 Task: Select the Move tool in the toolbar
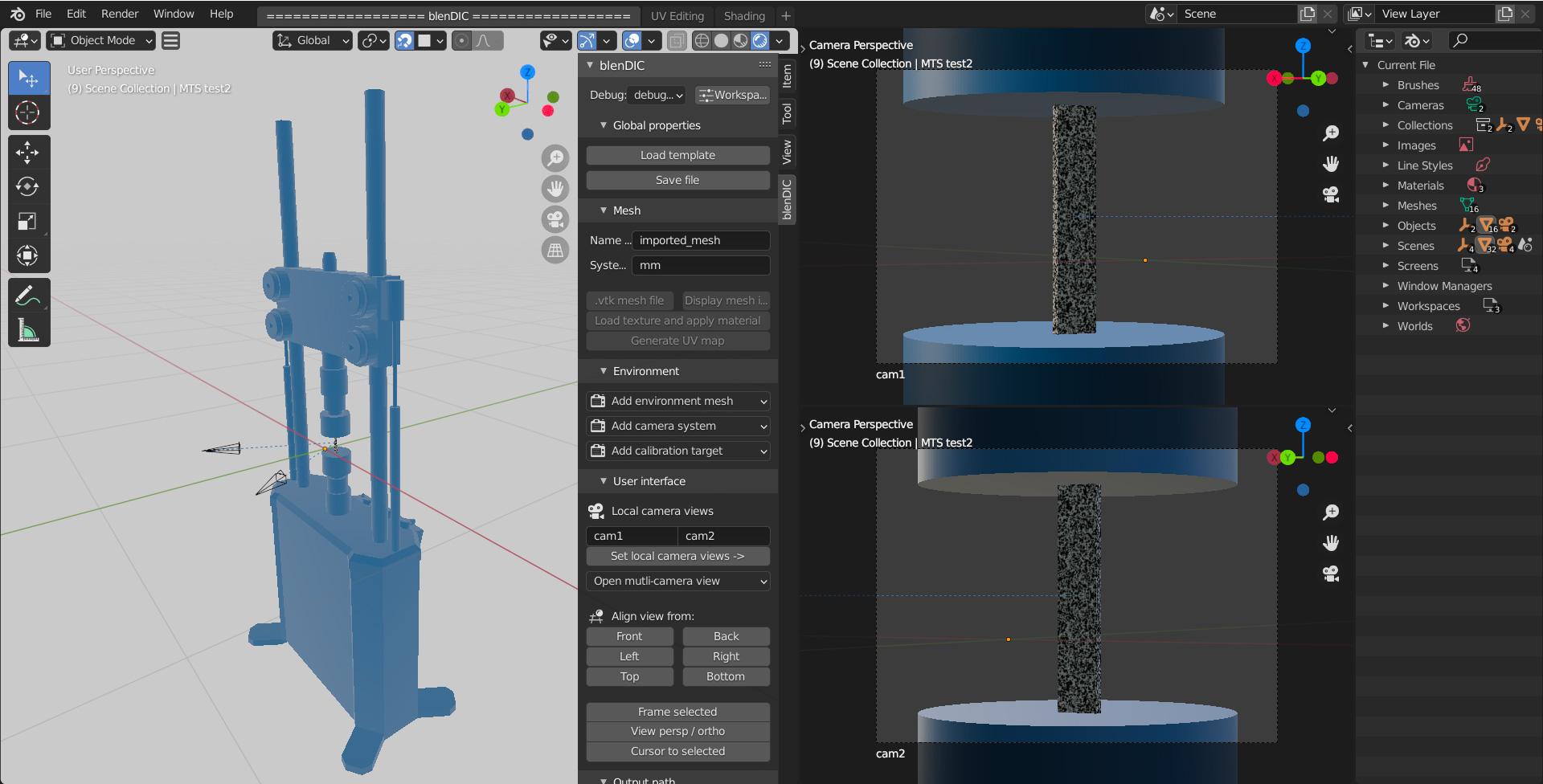pos(28,152)
